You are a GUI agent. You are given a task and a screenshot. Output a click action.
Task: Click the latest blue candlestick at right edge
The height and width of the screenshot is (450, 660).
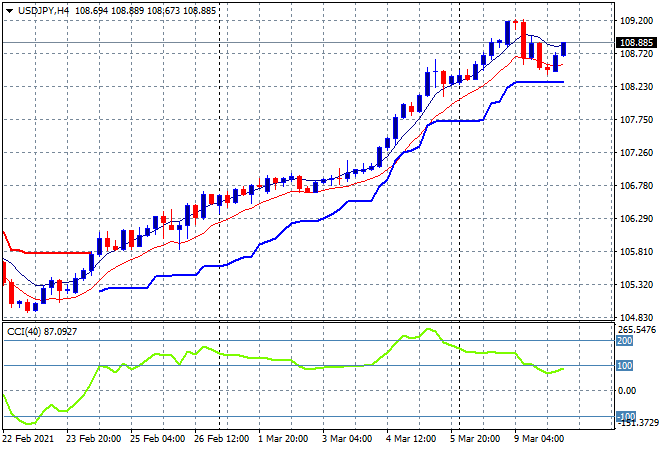point(564,49)
